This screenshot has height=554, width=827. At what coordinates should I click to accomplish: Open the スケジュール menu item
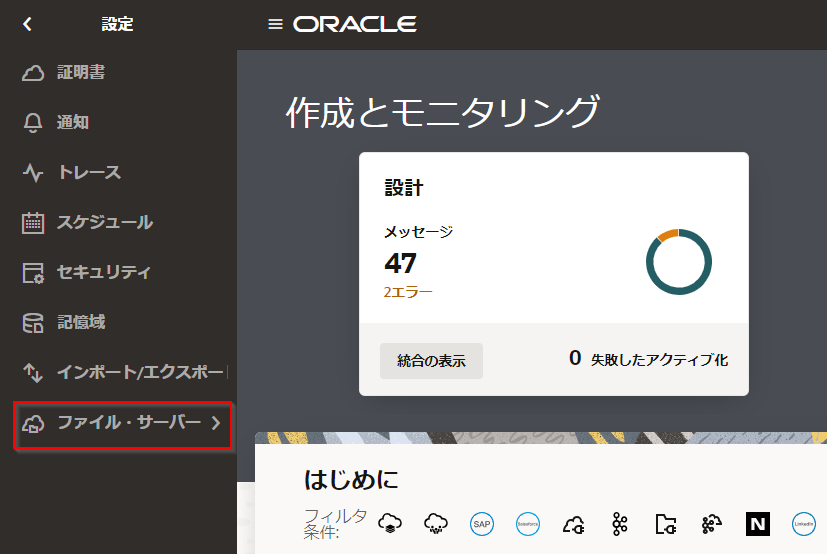(104, 223)
